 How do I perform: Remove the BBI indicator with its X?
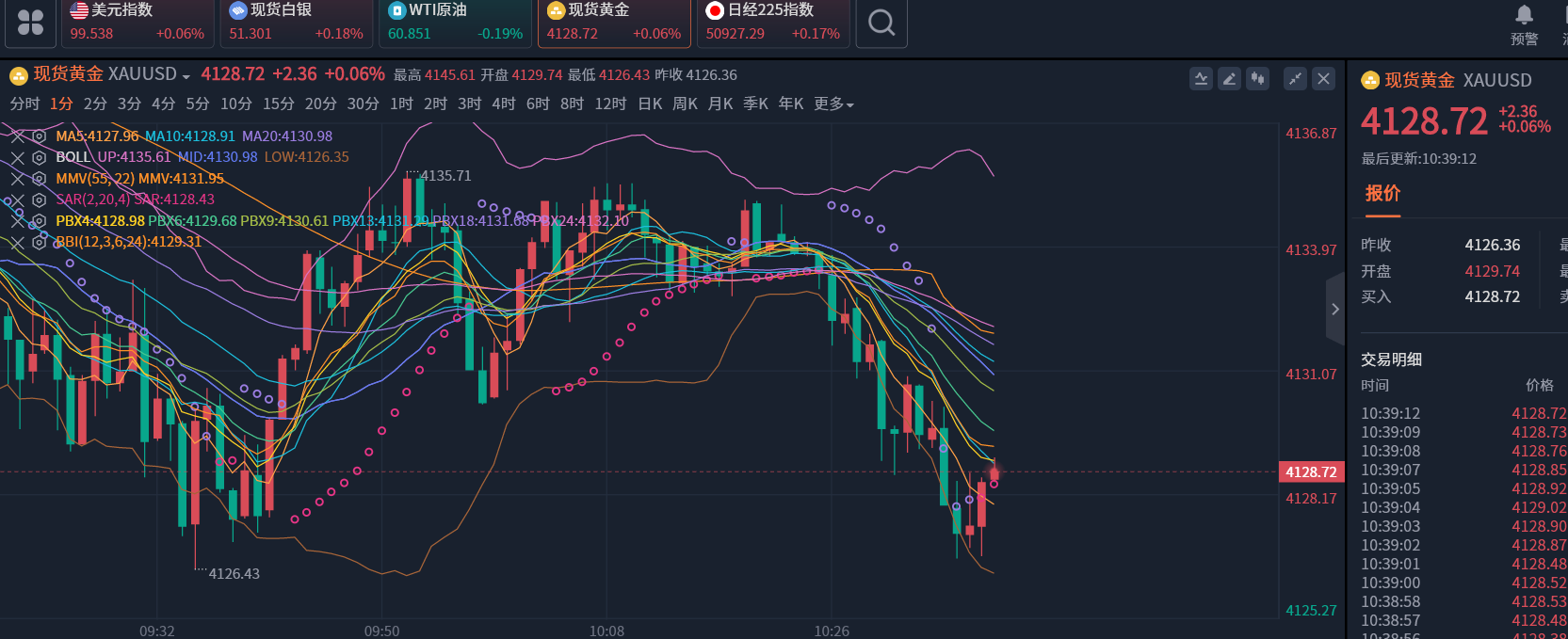tap(18, 242)
